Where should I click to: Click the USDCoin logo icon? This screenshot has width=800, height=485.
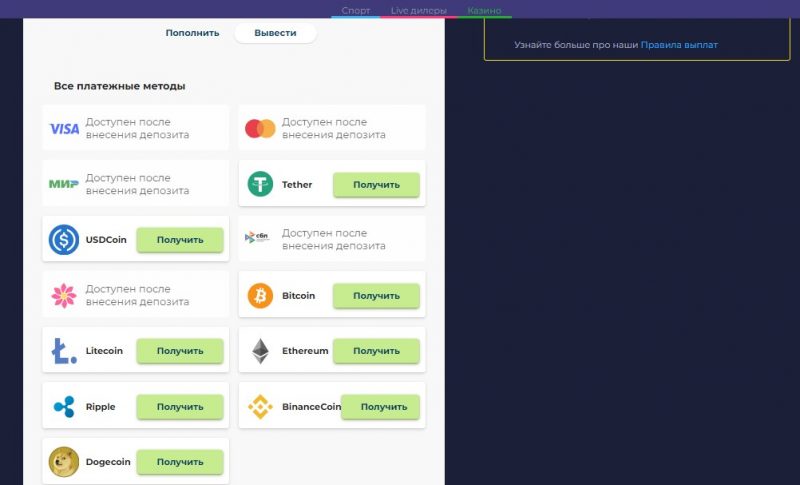[x=64, y=240]
